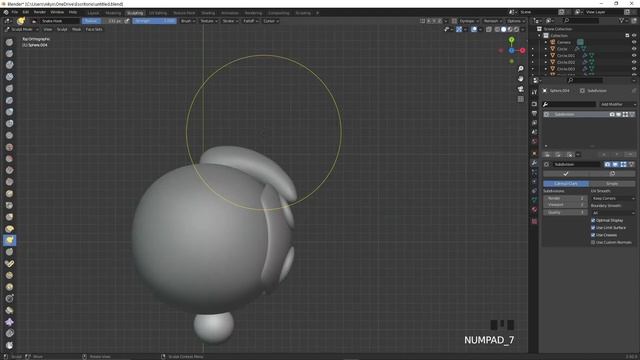Screen dimensions: 640x360
Task: Click the viewport zoom magnifier icon
Action: click(520, 69)
